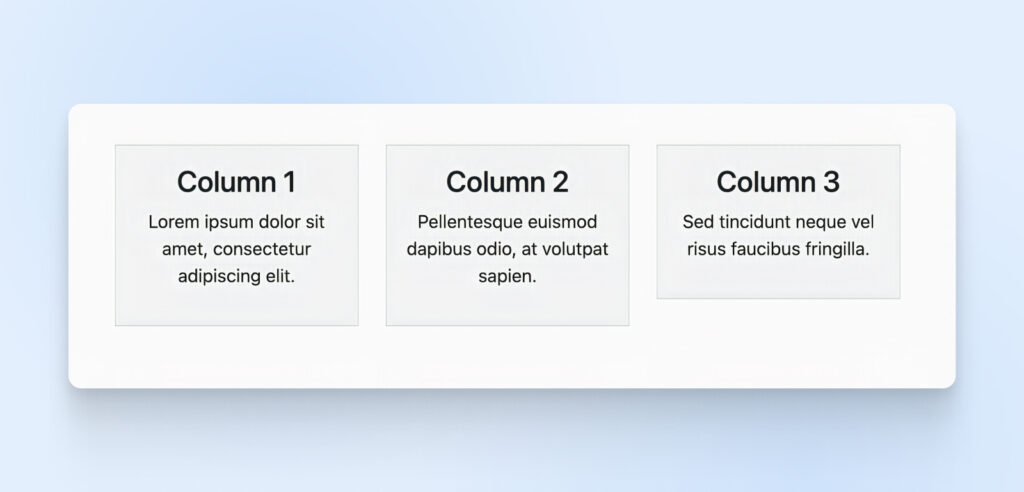1024x492 pixels.
Task: Click the "dapibus odio, at volutpat" line
Action: [507, 249]
